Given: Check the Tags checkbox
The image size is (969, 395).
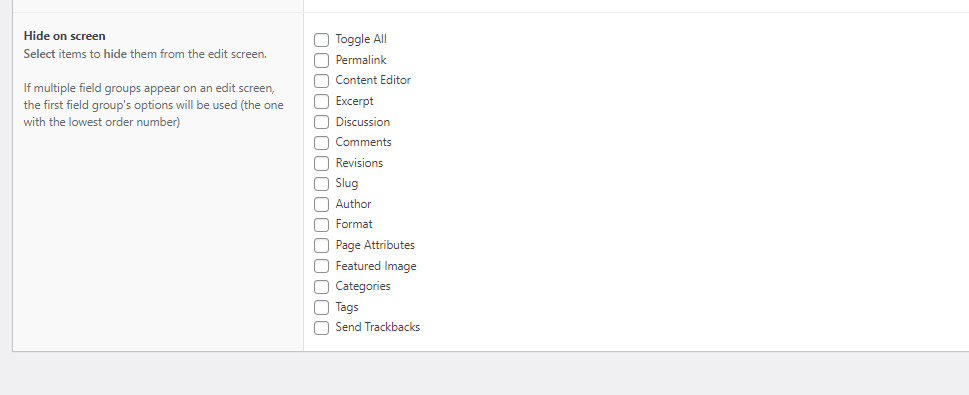Looking at the screenshot, I should click(x=321, y=307).
